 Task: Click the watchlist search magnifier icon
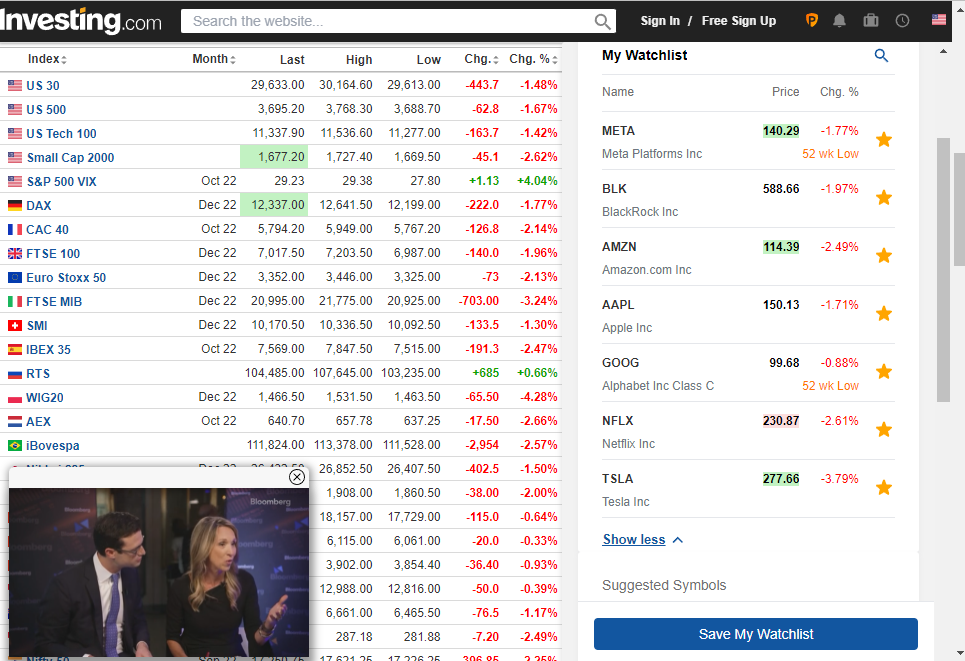point(881,56)
